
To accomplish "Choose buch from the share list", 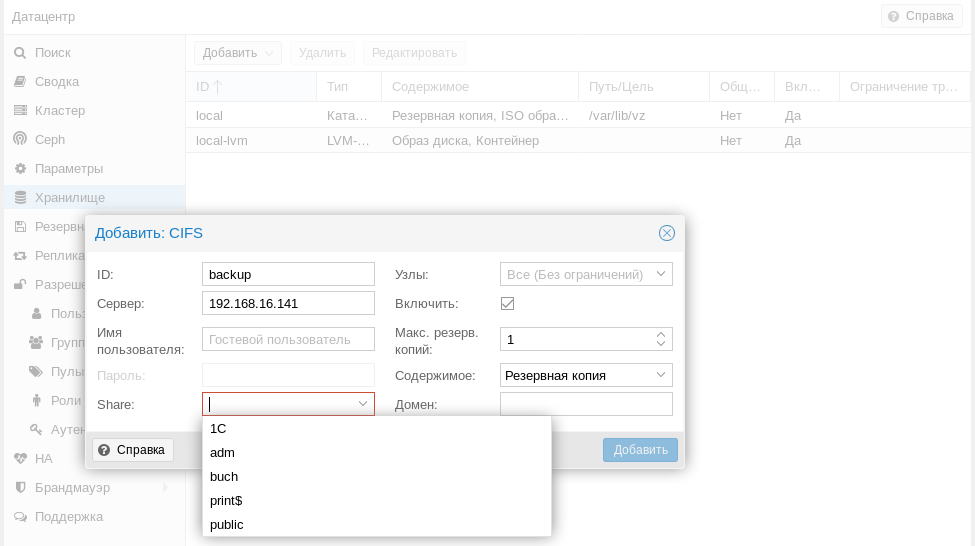I will click(x=224, y=476).
